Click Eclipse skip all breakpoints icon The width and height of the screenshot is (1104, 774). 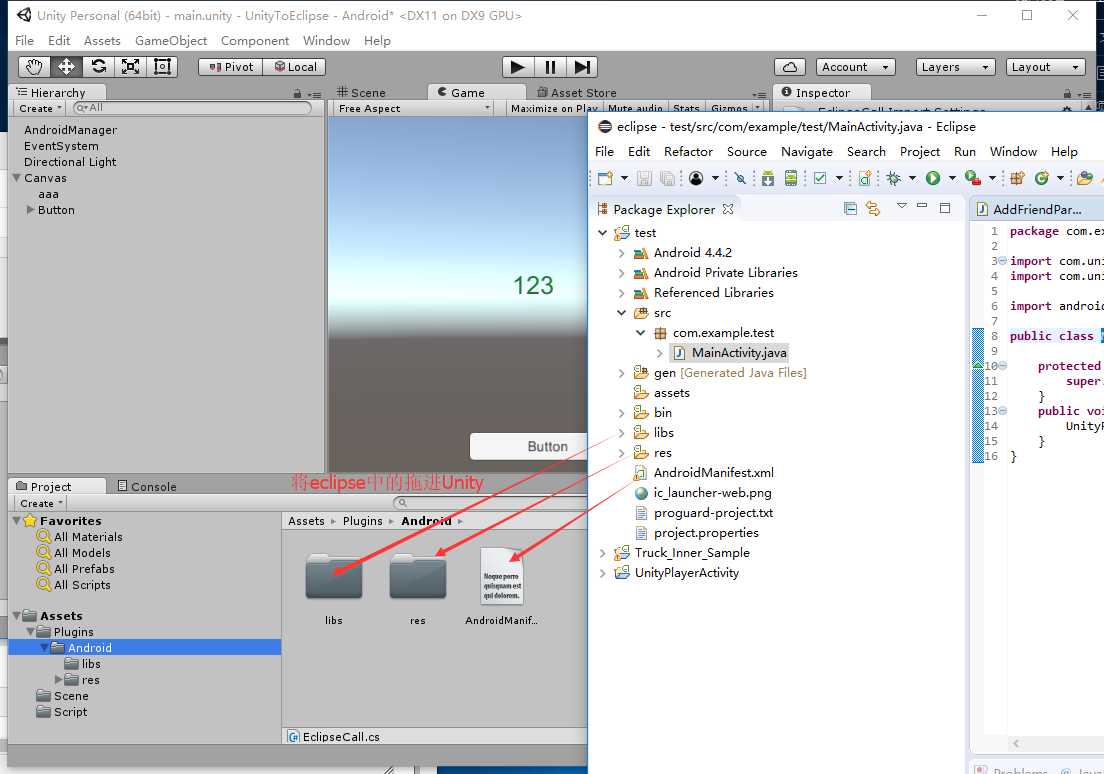pos(739,178)
